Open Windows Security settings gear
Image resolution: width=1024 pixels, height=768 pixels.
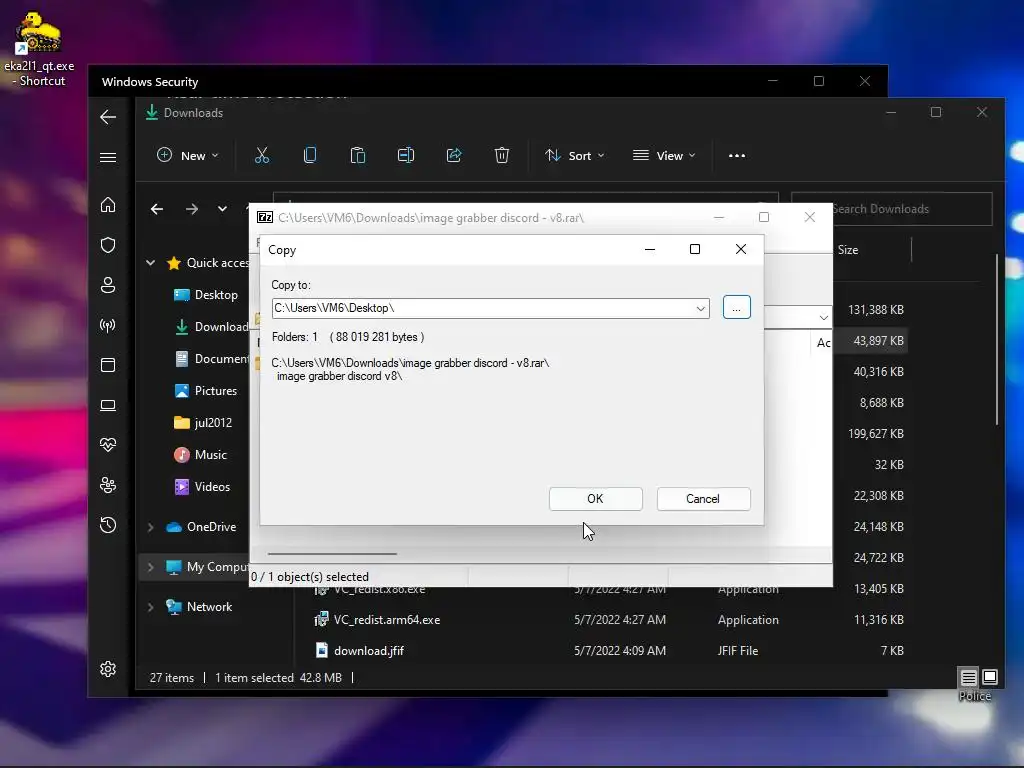108,669
